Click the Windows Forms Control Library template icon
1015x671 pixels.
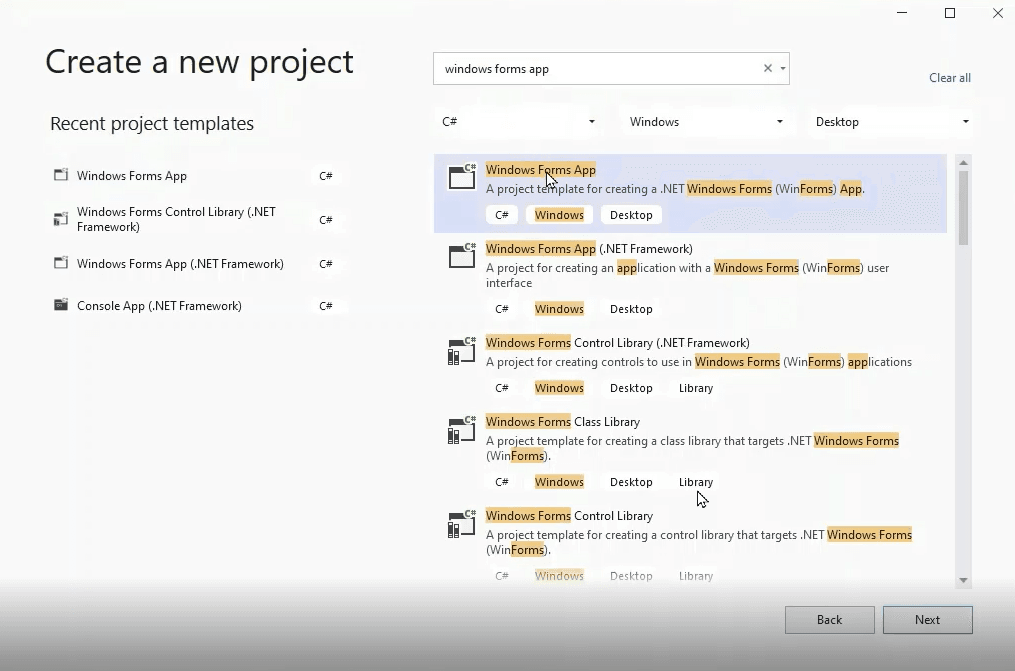461,523
